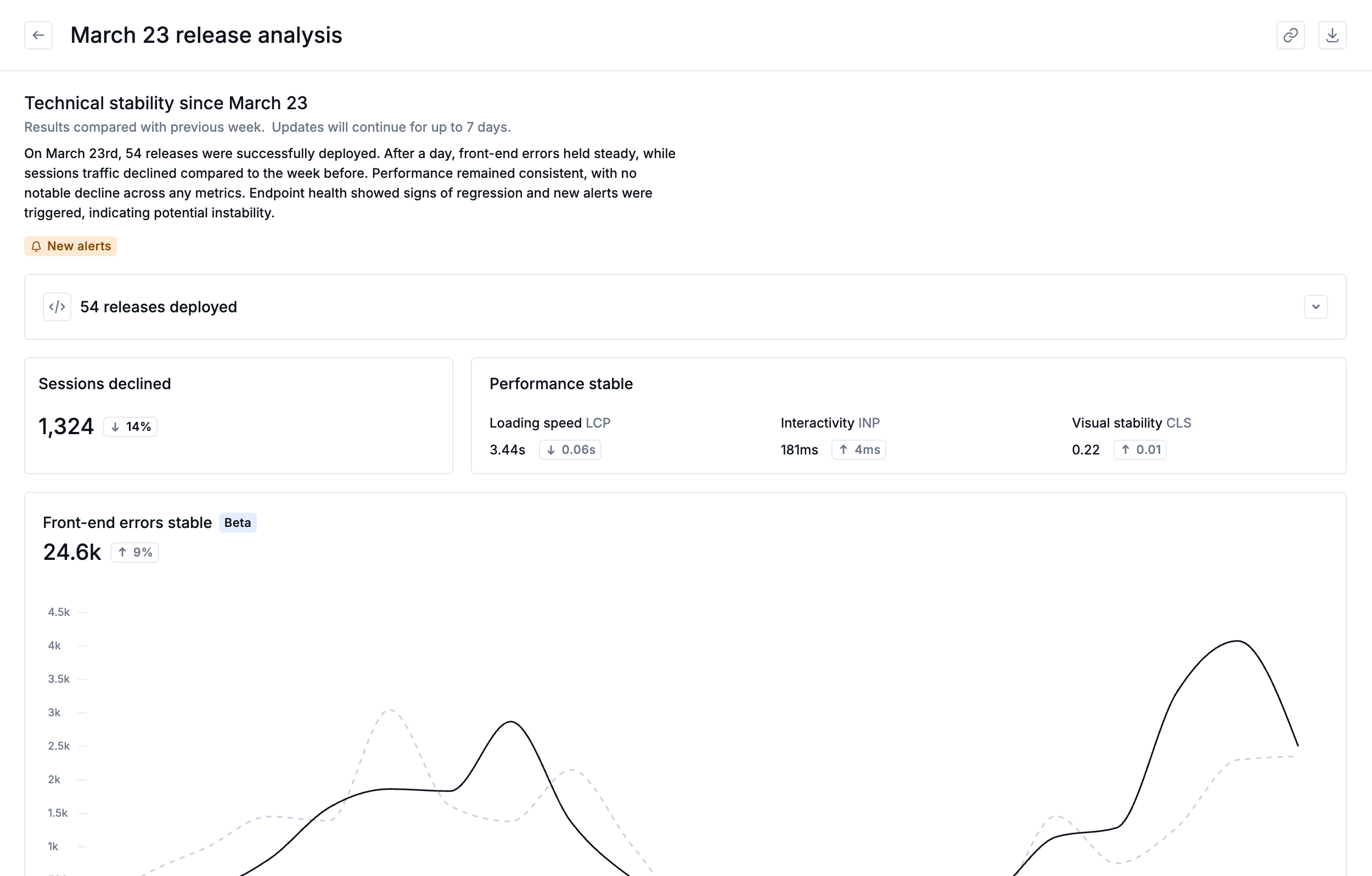This screenshot has height=876, width=1372.
Task: Click the Visual stability CLS label
Action: (1131, 423)
